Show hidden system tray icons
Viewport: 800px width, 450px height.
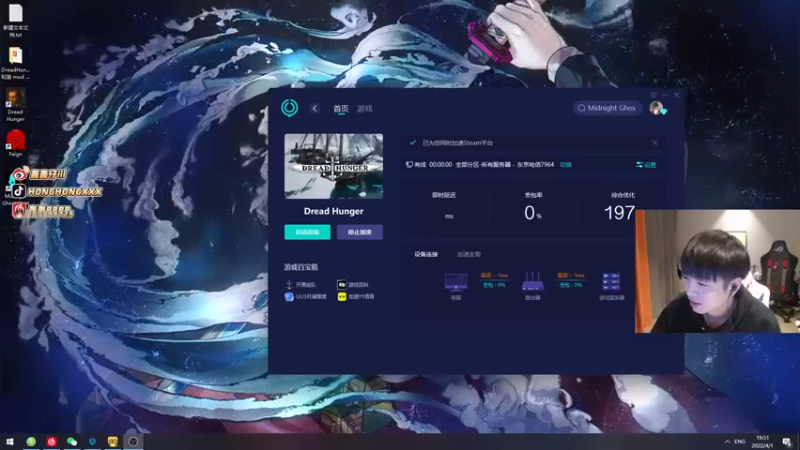pyautogui.click(x=727, y=441)
